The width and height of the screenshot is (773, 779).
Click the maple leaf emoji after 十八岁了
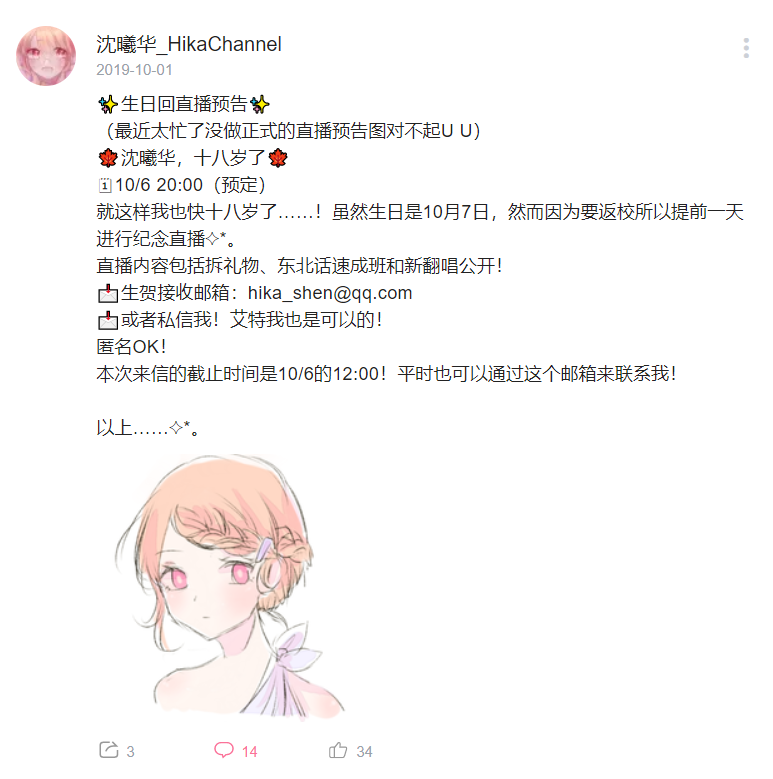click(278, 158)
